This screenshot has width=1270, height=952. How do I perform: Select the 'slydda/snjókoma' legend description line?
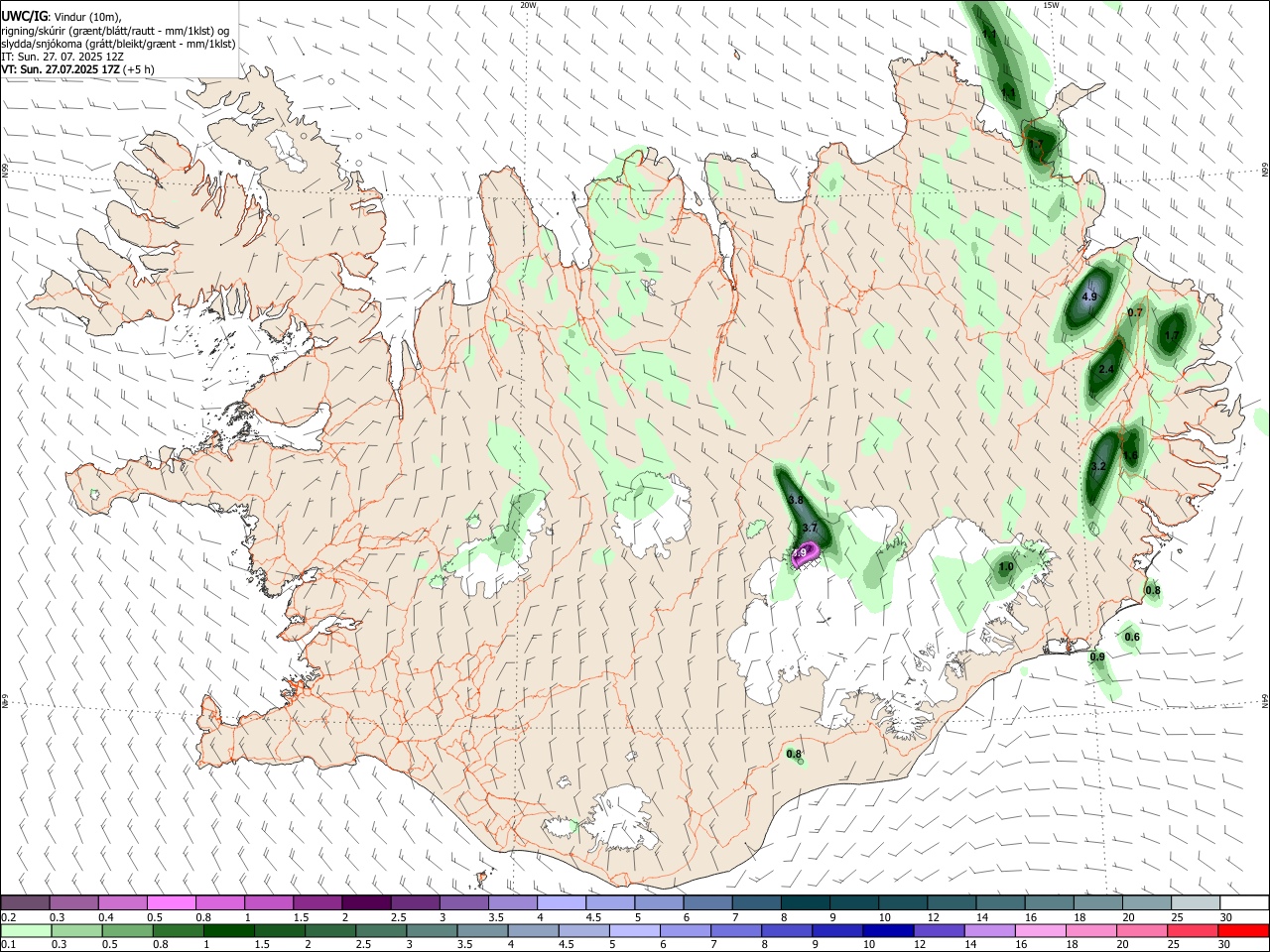pos(118,44)
